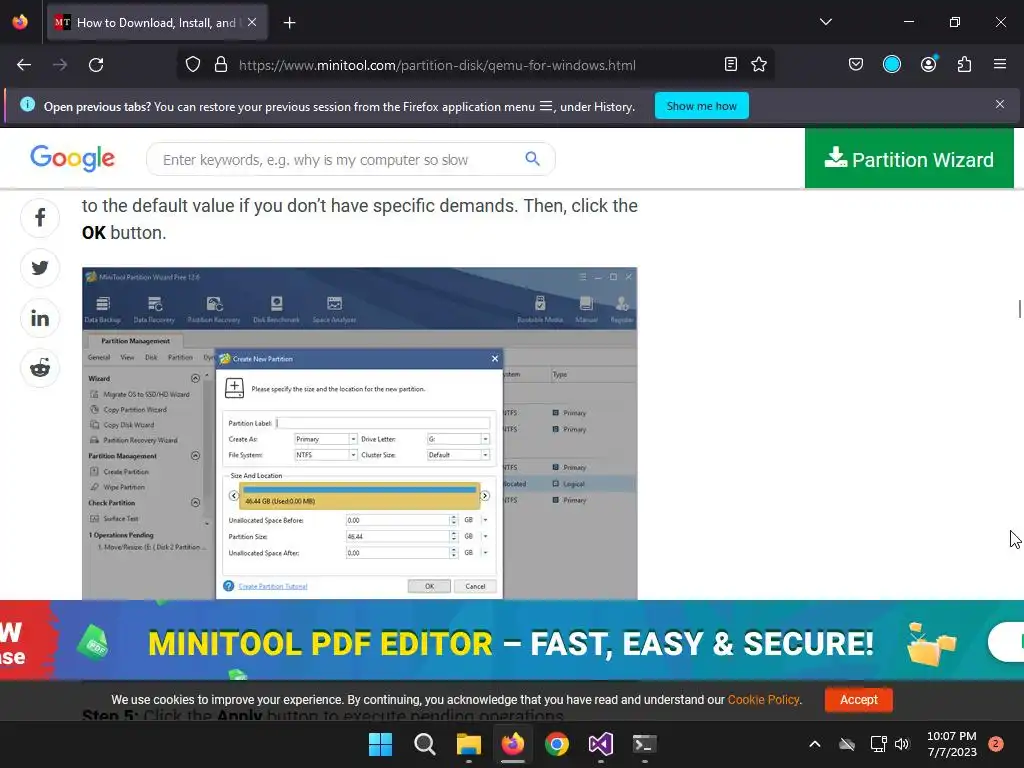The image size is (1024, 768).
Task: Switch to Firefox in the taskbar
Action: 513,744
